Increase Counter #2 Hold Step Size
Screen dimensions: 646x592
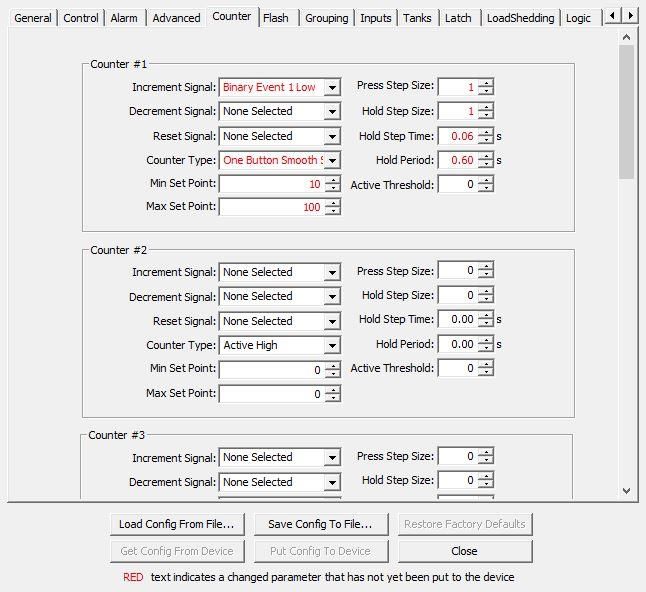pyautogui.click(x=486, y=291)
